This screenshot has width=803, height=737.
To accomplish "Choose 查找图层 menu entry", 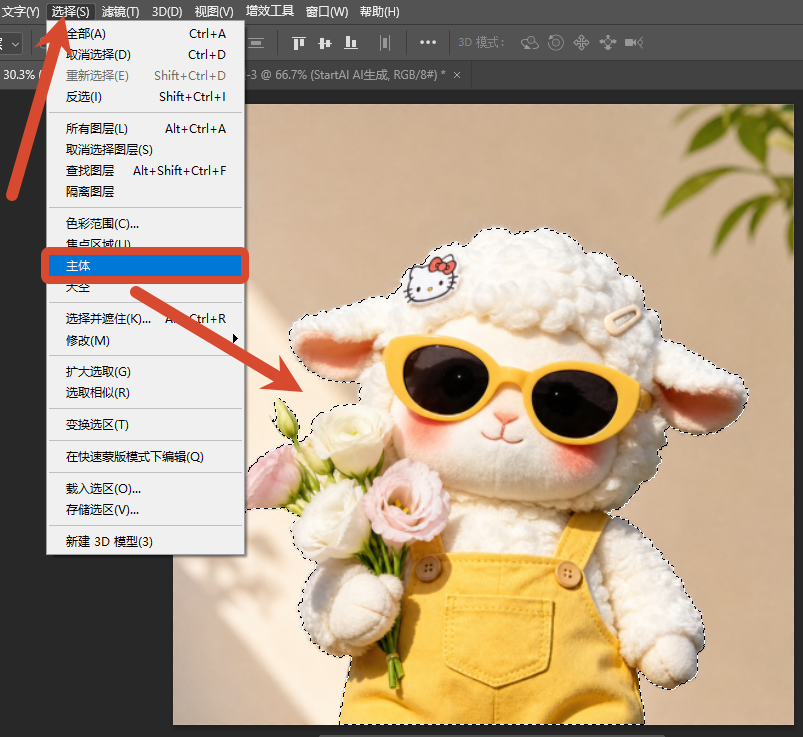I will 145,171.
